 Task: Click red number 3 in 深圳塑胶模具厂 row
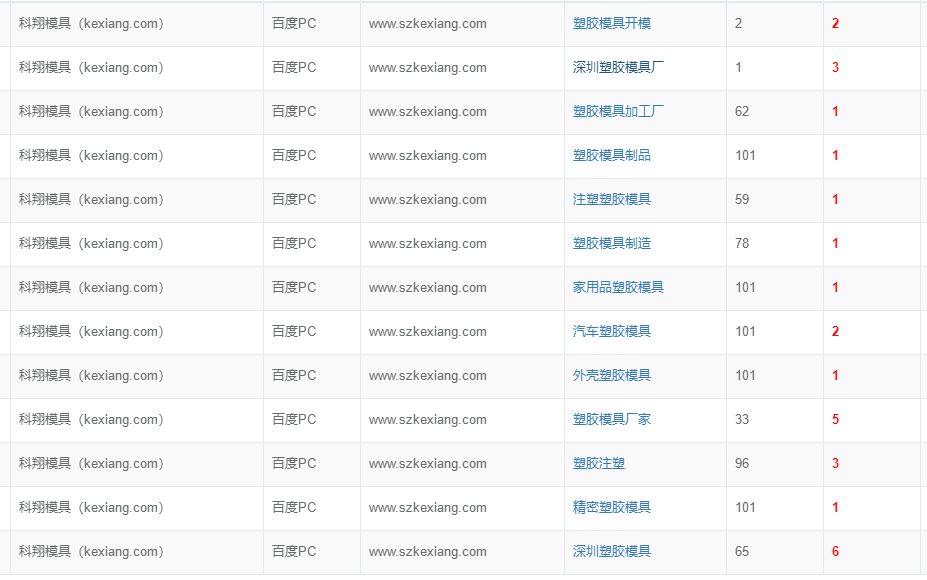coord(835,67)
